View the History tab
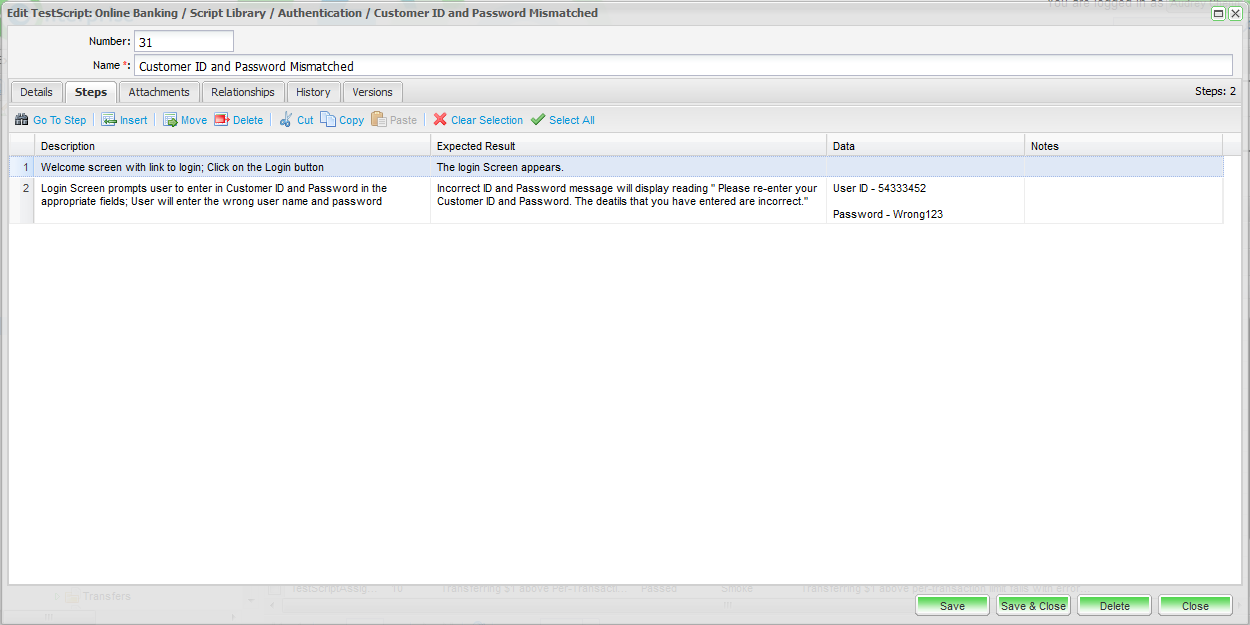1250x625 pixels. click(x=313, y=92)
